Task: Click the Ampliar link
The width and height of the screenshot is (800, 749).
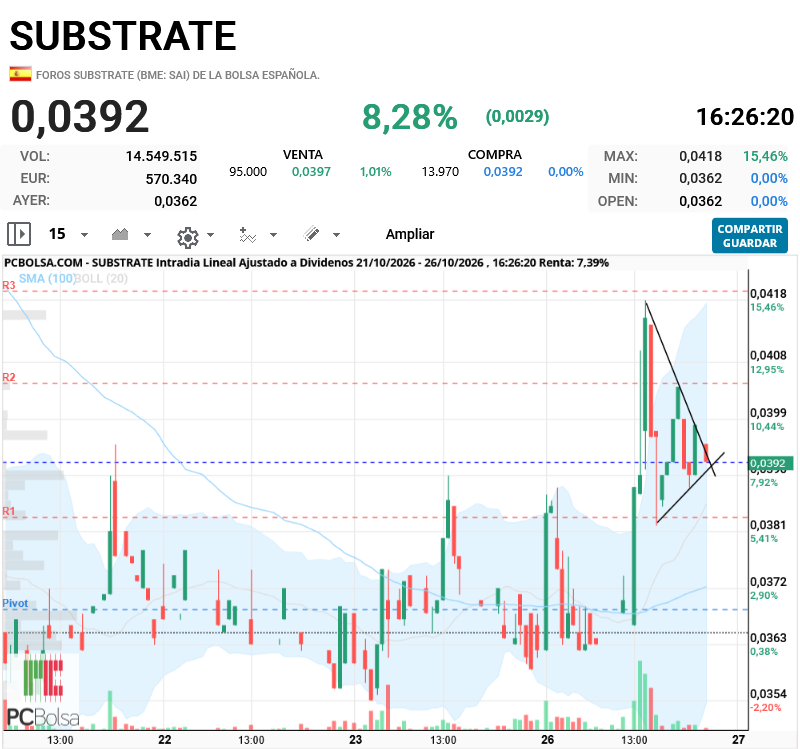Action: coord(410,234)
